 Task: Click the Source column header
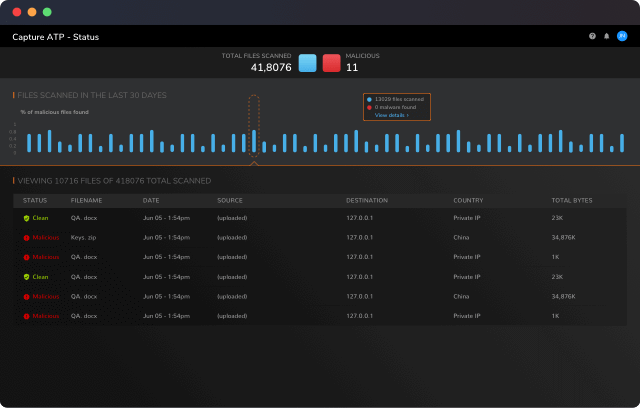[229, 200]
